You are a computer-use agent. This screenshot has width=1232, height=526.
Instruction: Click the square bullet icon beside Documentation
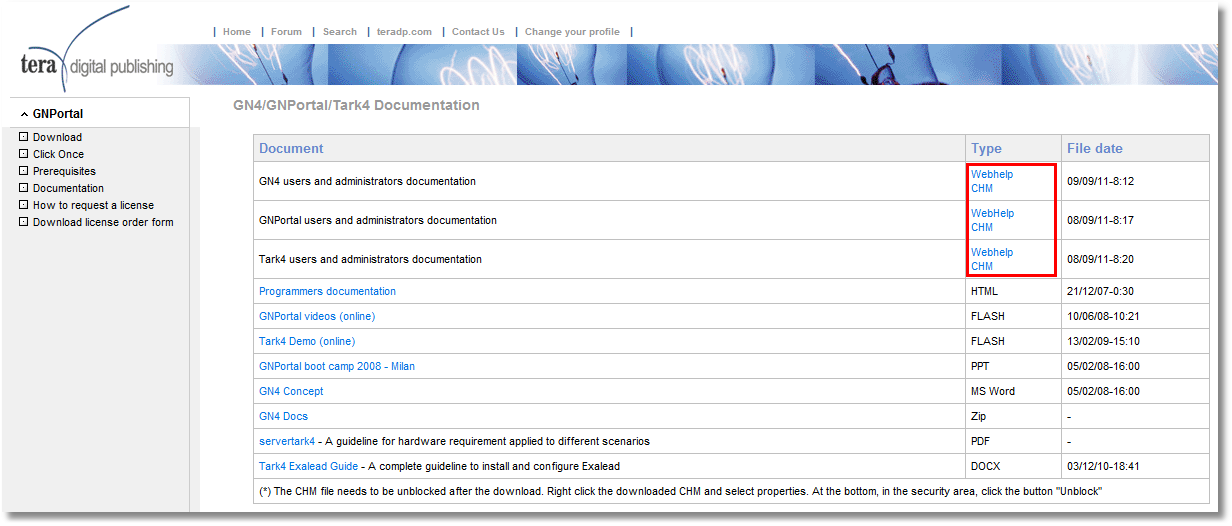tap(24, 187)
